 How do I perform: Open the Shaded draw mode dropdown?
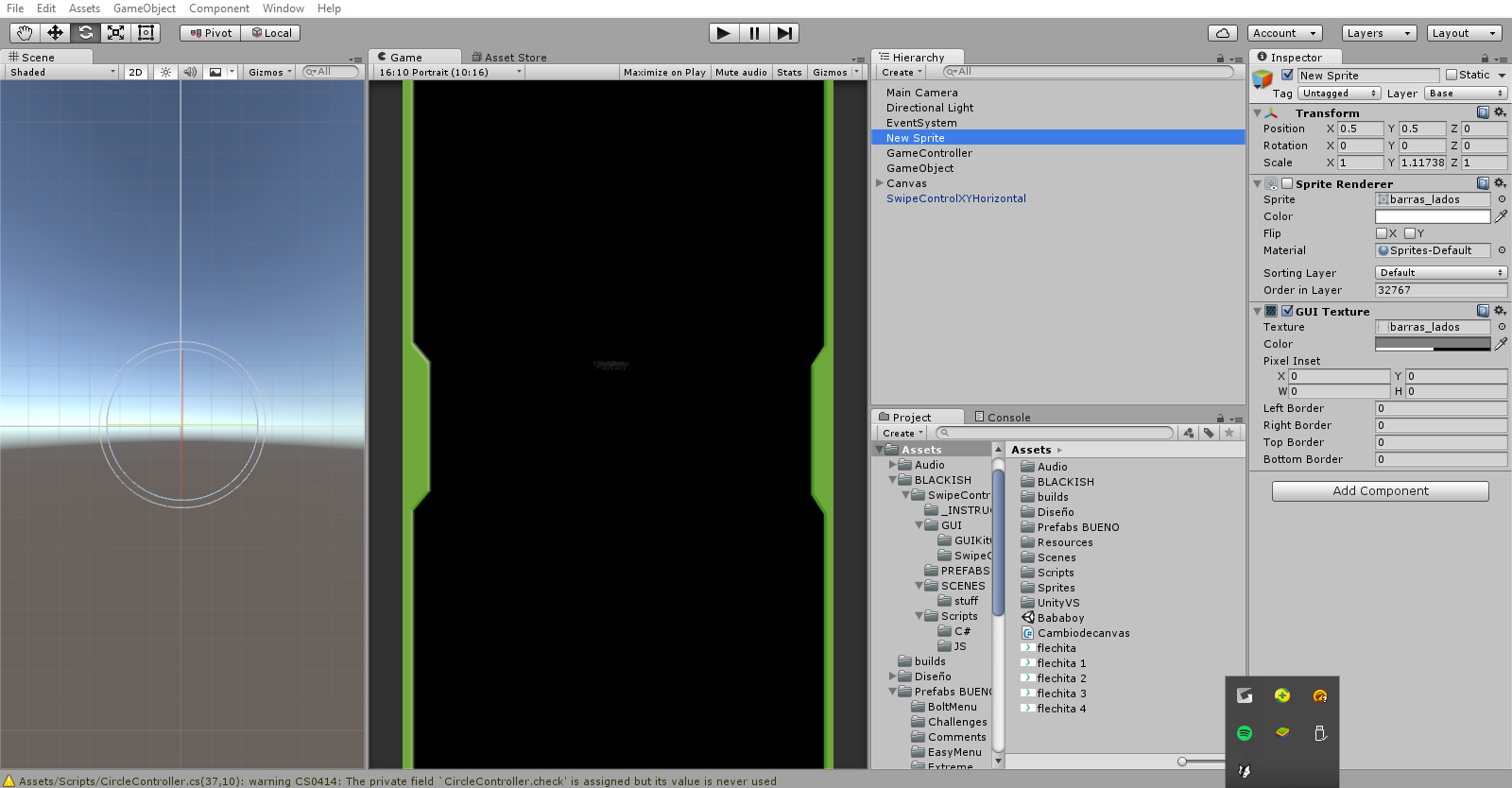[62, 72]
